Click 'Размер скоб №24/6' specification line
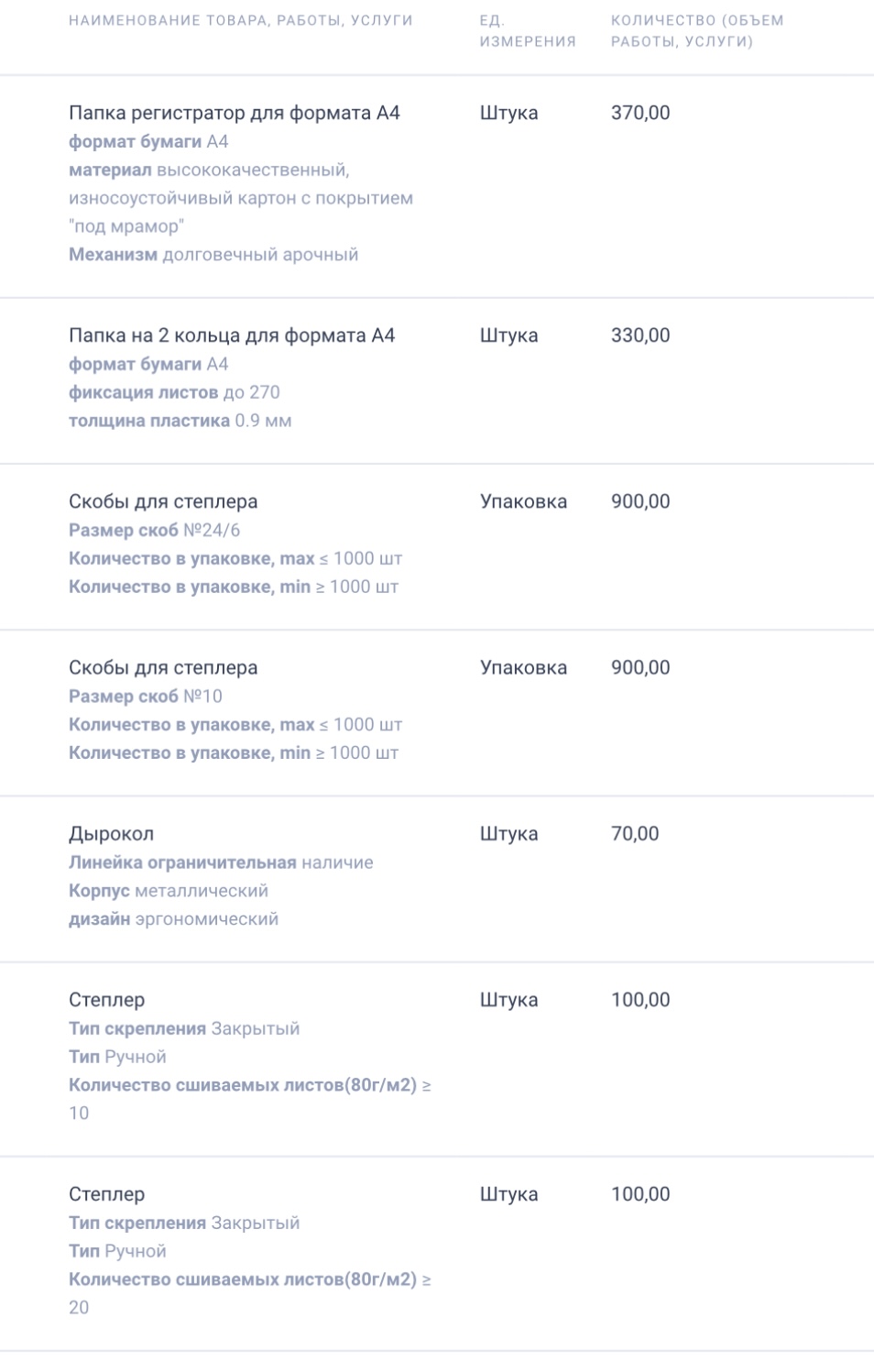 (x=155, y=530)
